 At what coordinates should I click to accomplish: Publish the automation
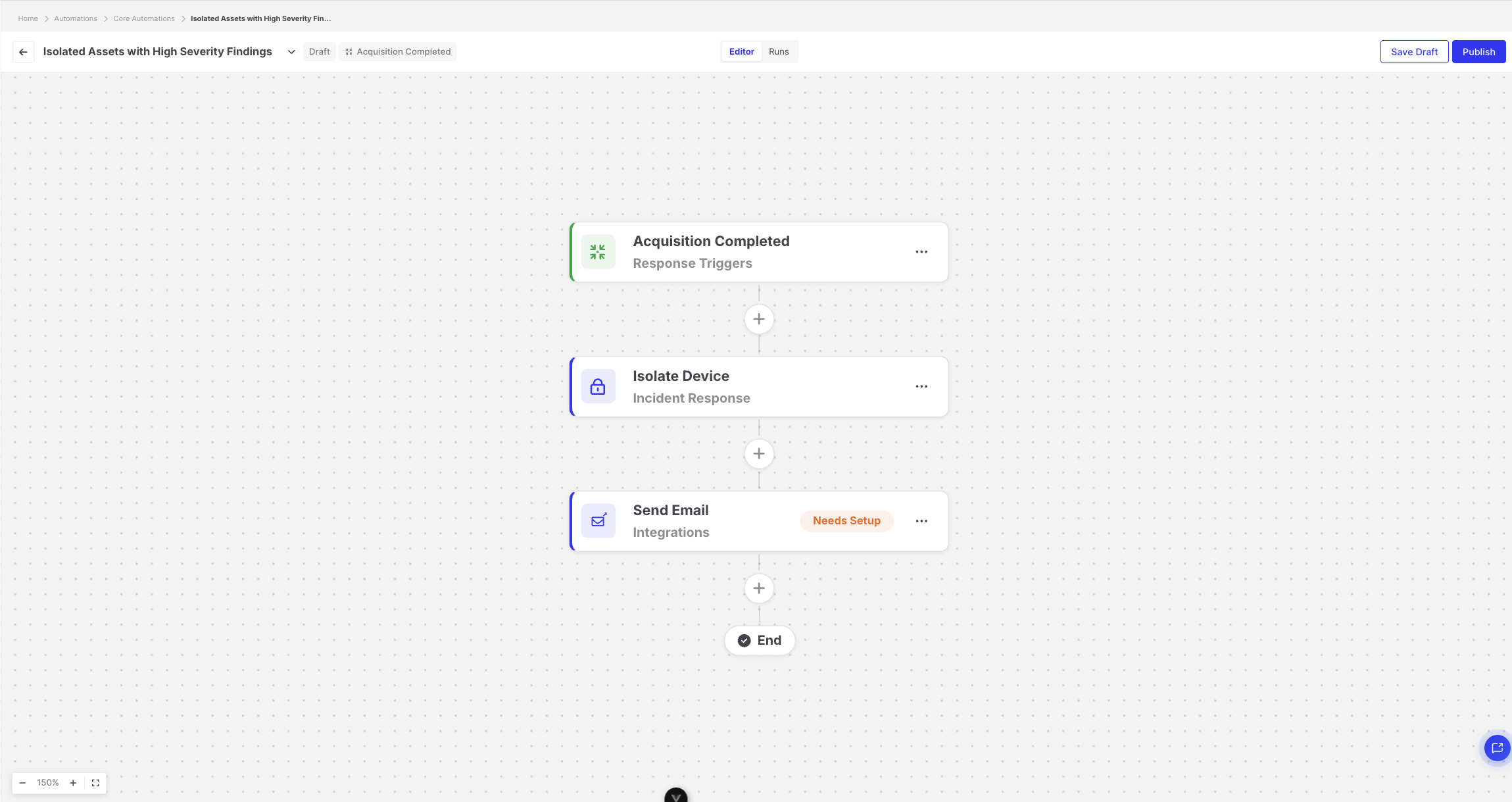click(x=1478, y=52)
